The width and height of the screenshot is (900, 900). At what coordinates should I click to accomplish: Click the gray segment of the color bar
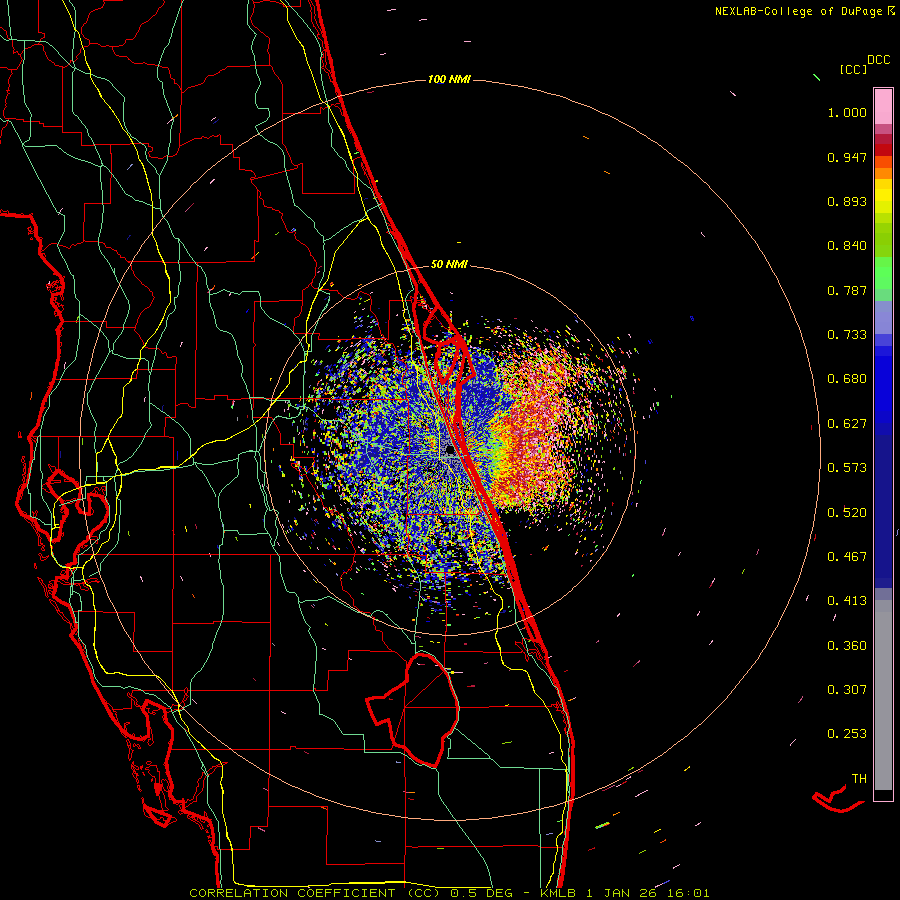pyautogui.click(x=883, y=695)
